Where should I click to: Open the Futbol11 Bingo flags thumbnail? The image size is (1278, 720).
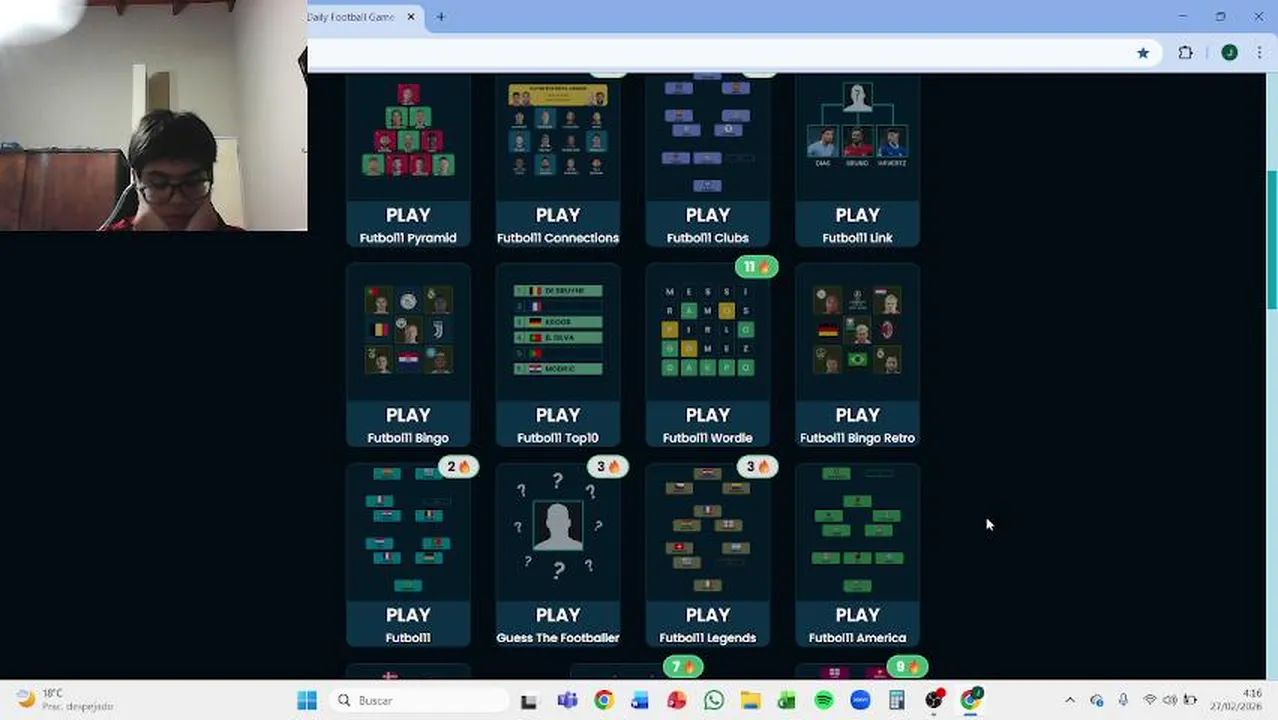tap(408, 330)
